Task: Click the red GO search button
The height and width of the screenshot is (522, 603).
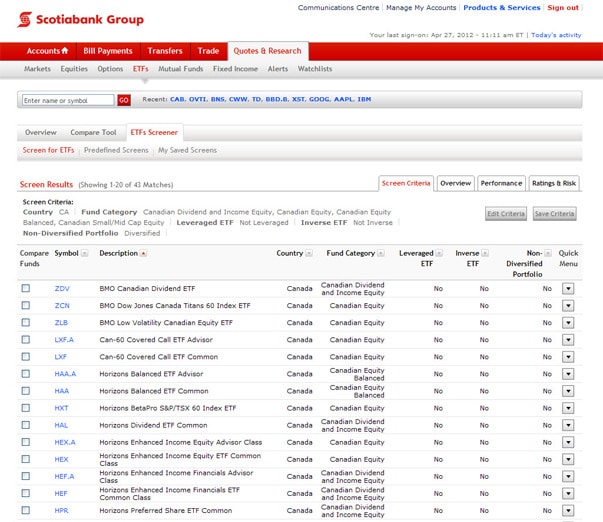Action: (x=124, y=100)
